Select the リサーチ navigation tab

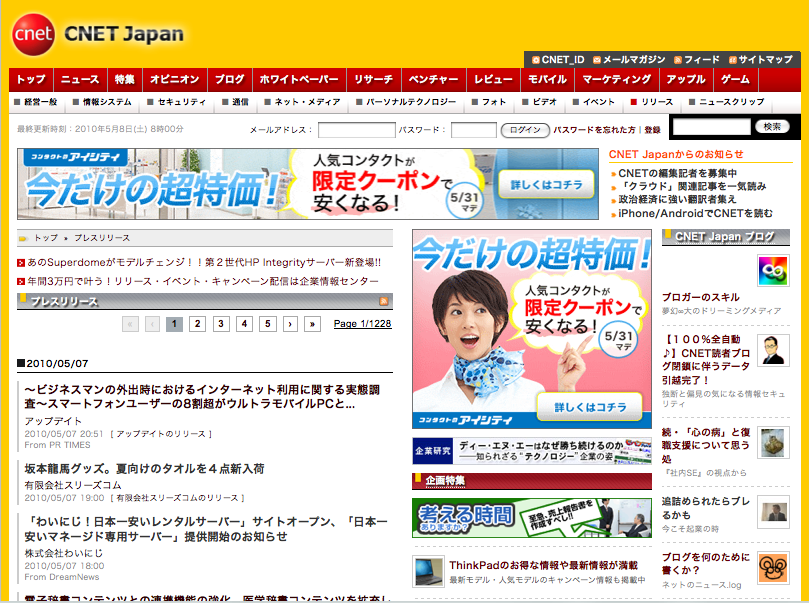[374, 79]
